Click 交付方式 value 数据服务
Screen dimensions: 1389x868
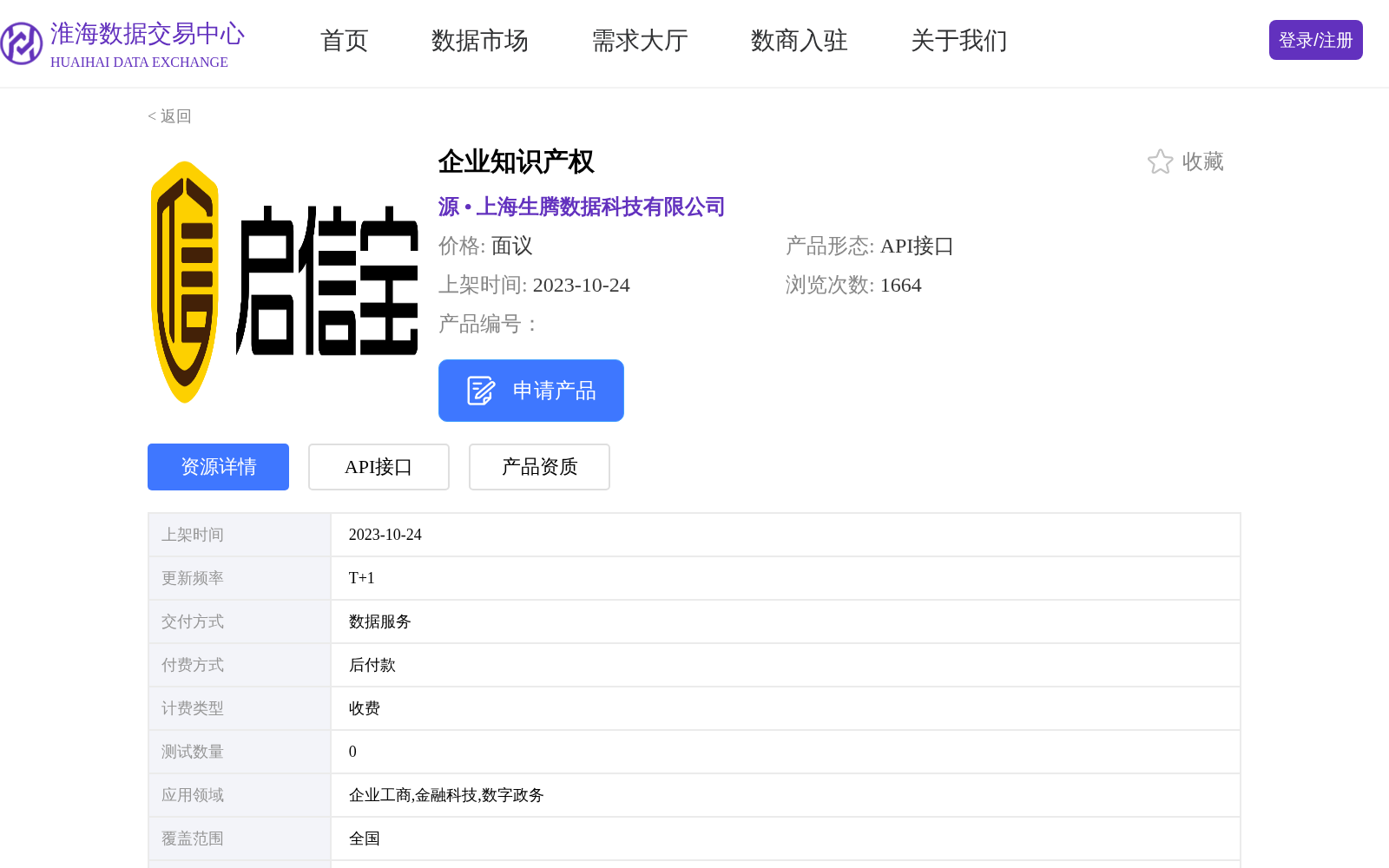coord(380,621)
